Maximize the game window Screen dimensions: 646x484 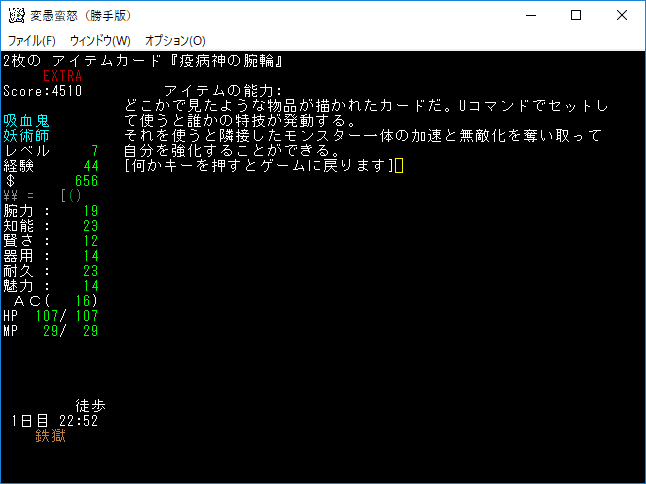[x=576, y=15]
